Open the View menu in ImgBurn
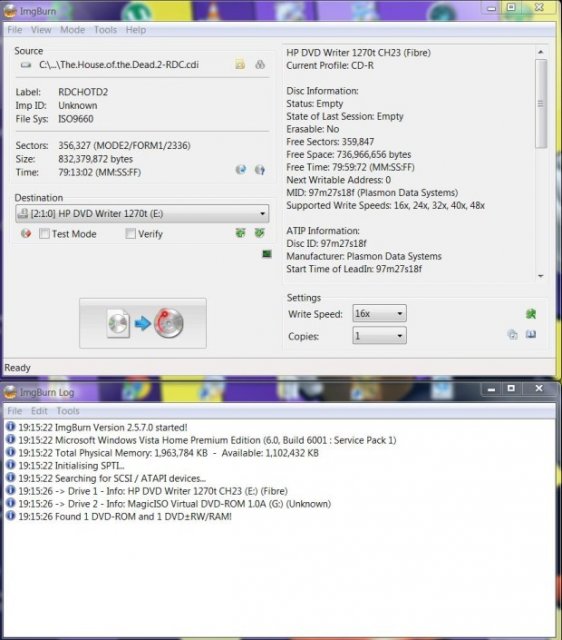The height and width of the screenshot is (640, 562). [x=41, y=30]
